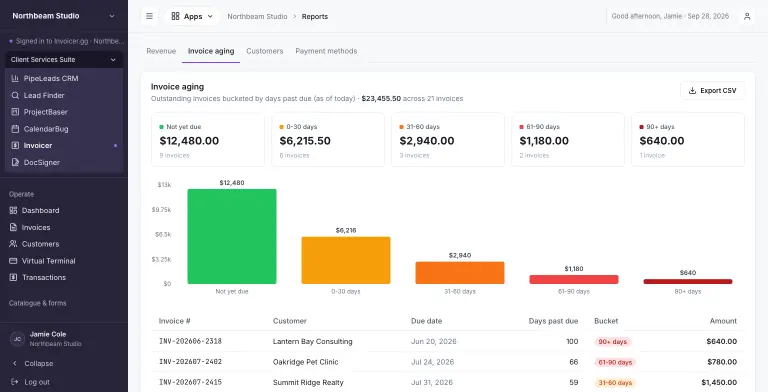
Task: Click the Days past due column header
Action: (553, 321)
